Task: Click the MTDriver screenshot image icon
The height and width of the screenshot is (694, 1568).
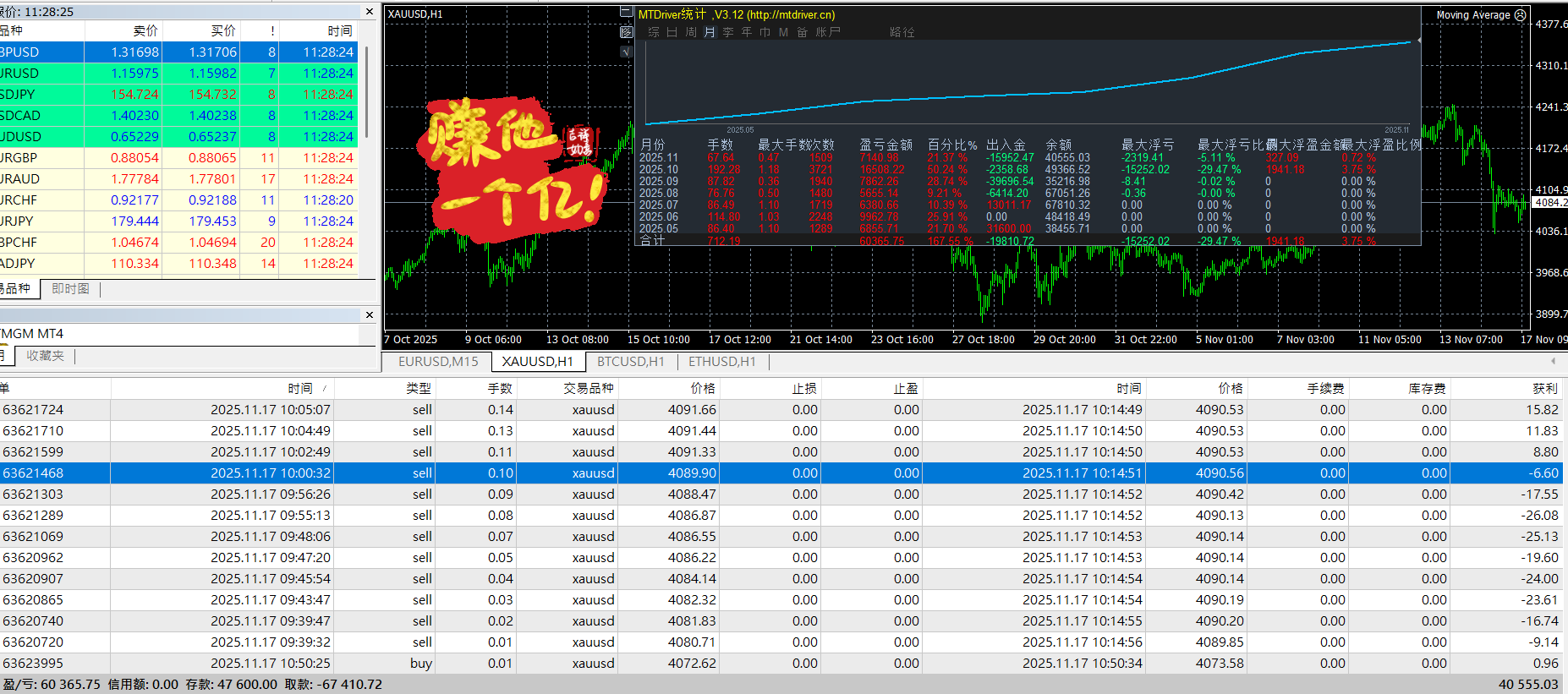Action: [626, 32]
